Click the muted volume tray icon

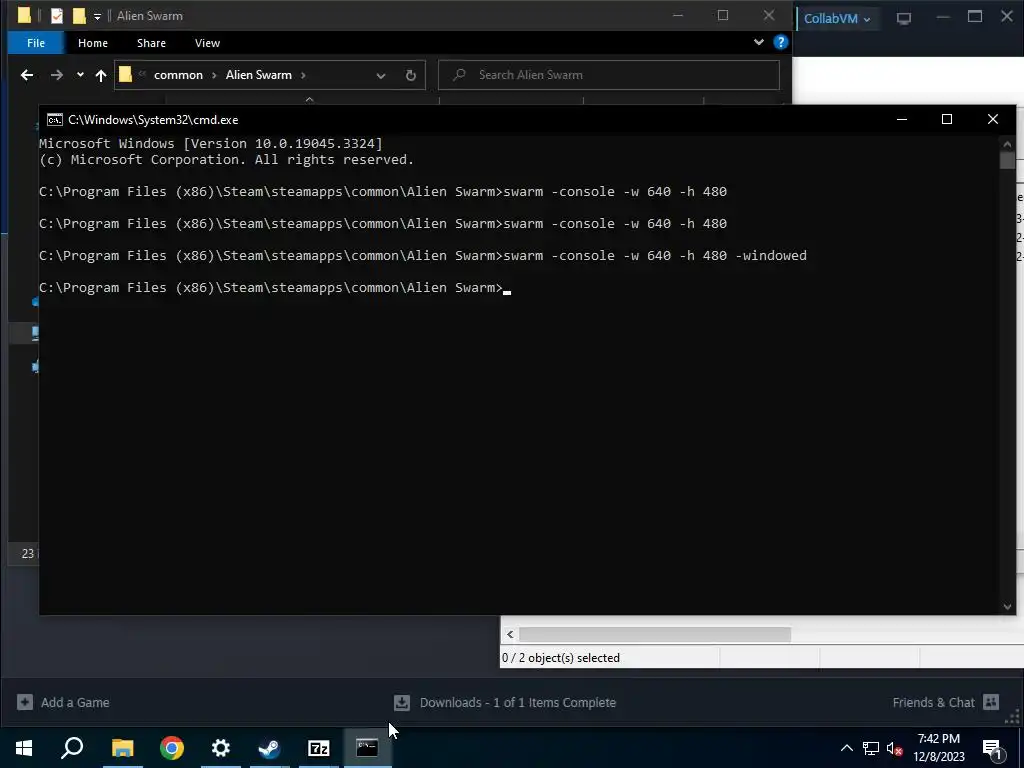tap(894, 748)
